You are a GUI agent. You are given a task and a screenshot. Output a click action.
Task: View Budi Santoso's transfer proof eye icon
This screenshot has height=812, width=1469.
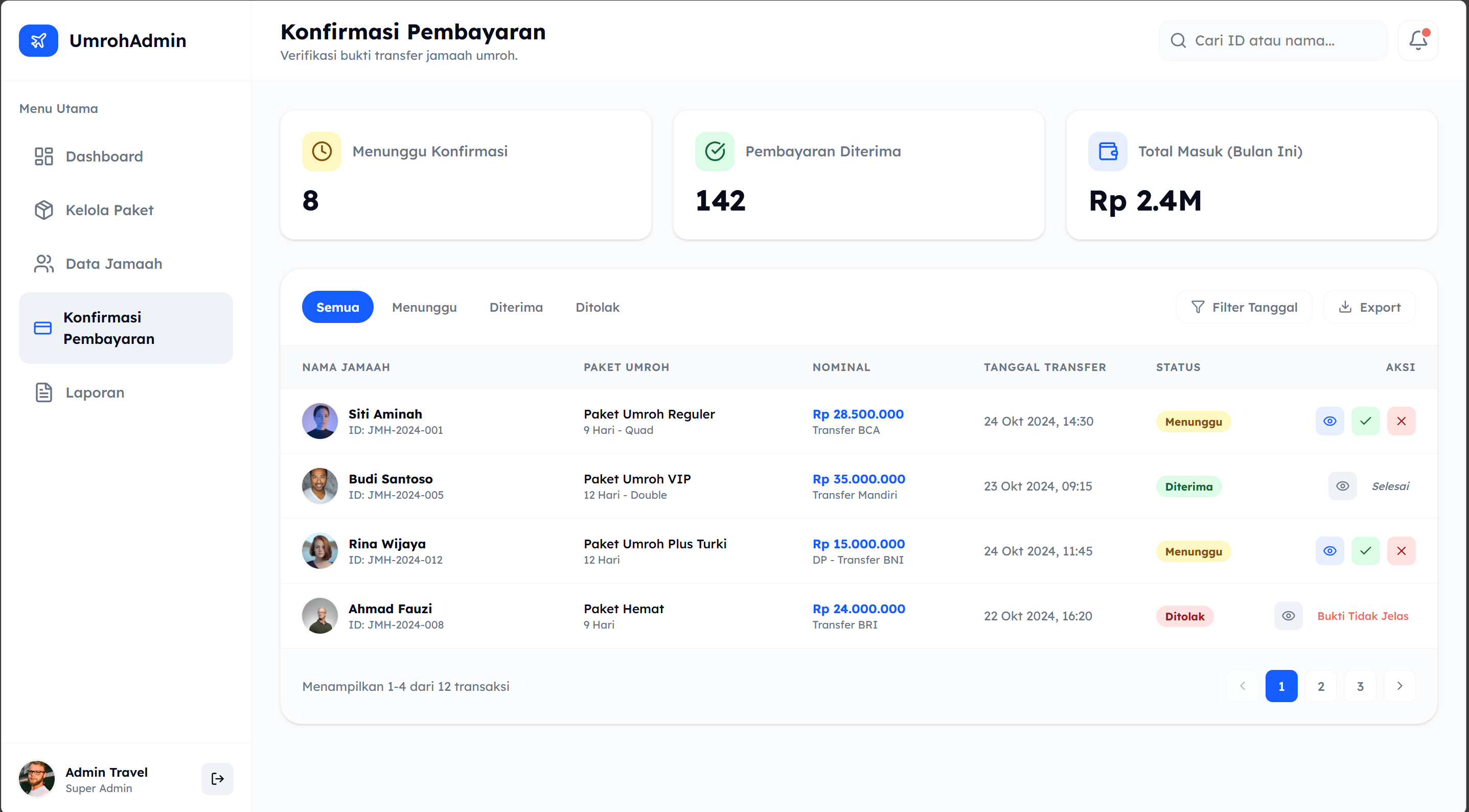click(x=1342, y=486)
